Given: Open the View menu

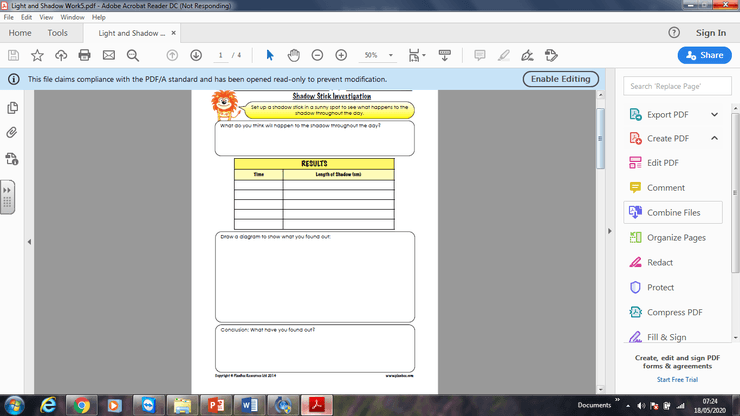Looking at the screenshot, I should pos(46,17).
